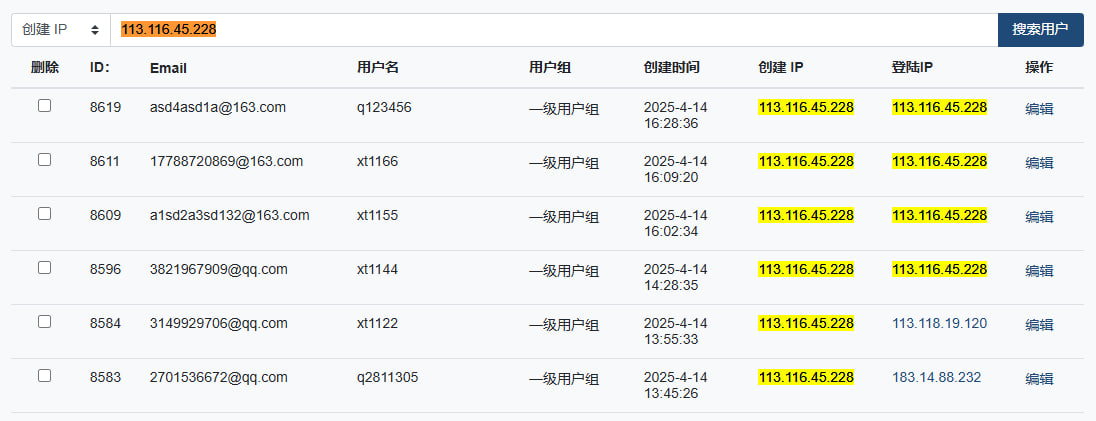Image resolution: width=1096 pixels, height=421 pixels.
Task: Click login IP 183.14.88.232
Action: tap(937, 377)
